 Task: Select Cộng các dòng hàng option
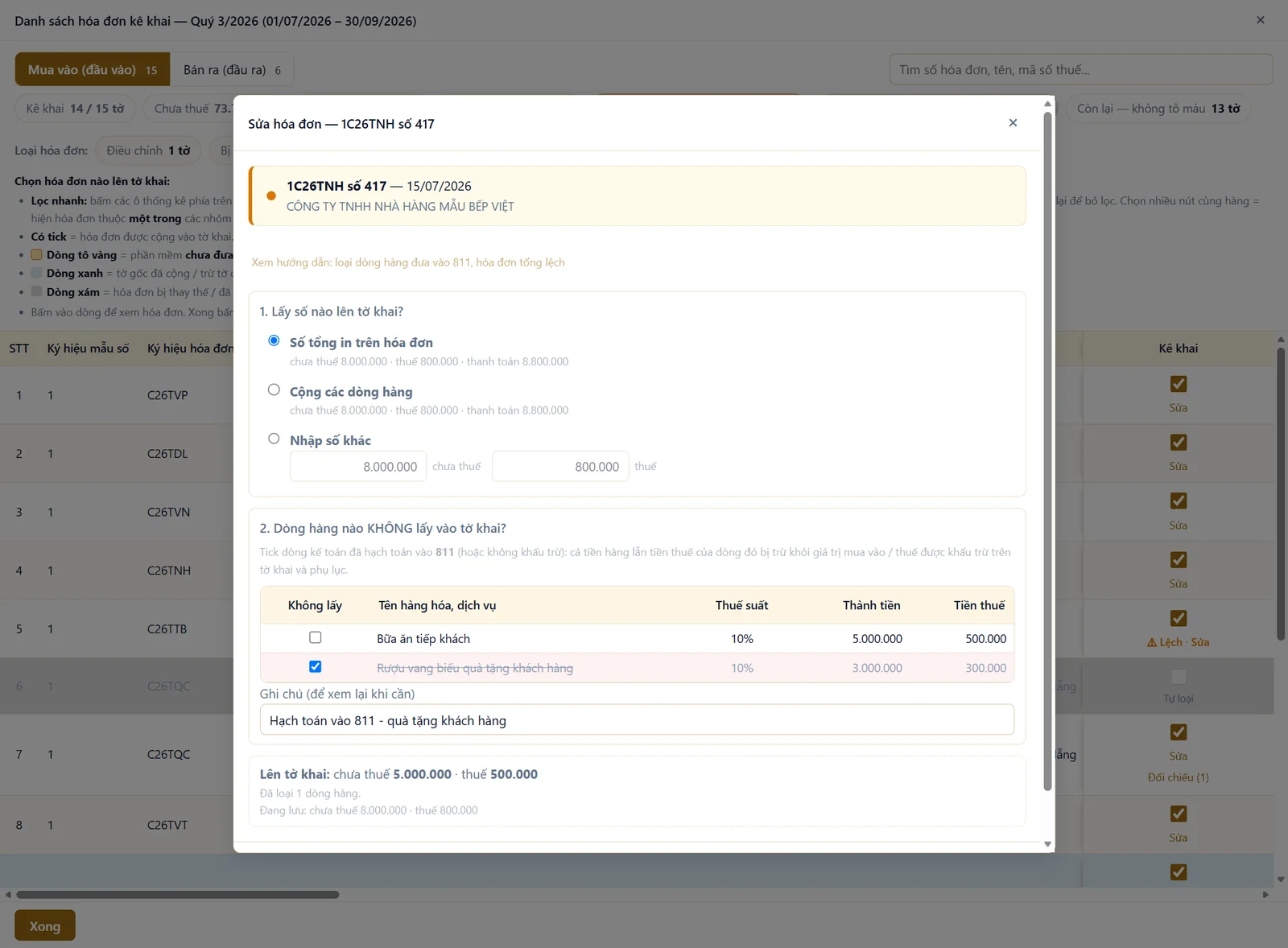[274, 390]
